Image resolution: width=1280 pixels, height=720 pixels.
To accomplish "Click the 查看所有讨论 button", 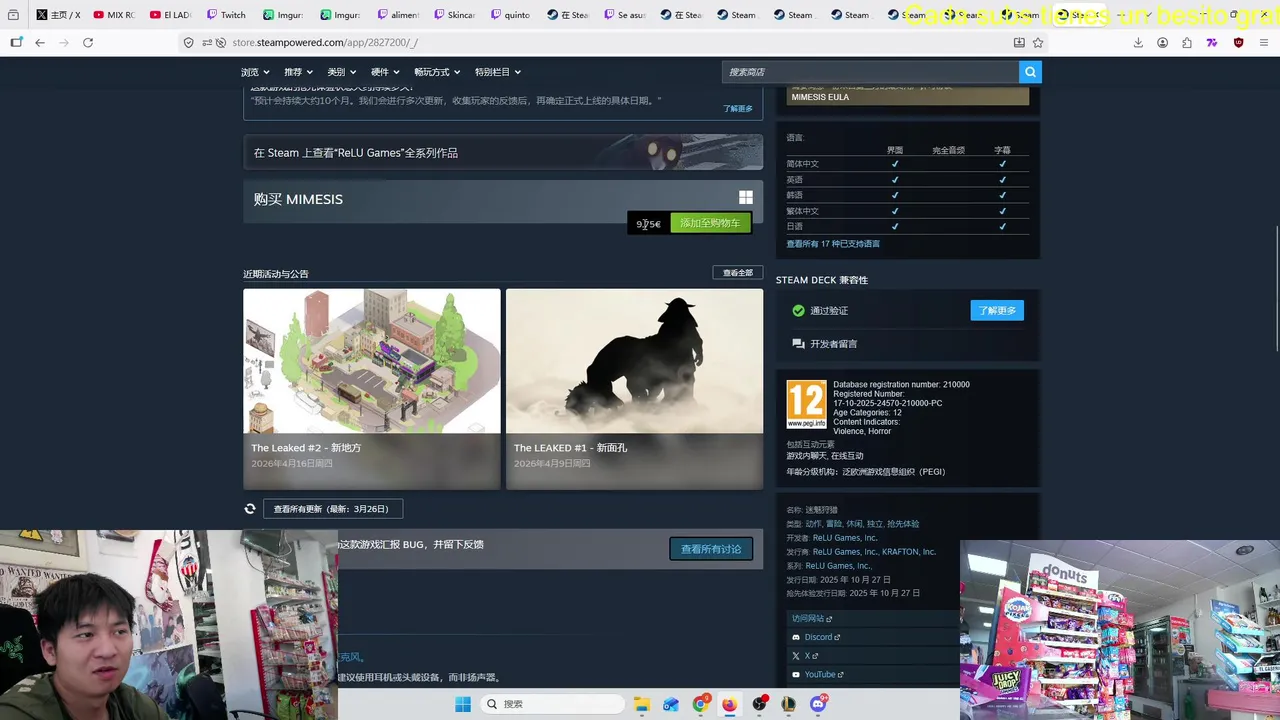I will click(x=711, y=549).
